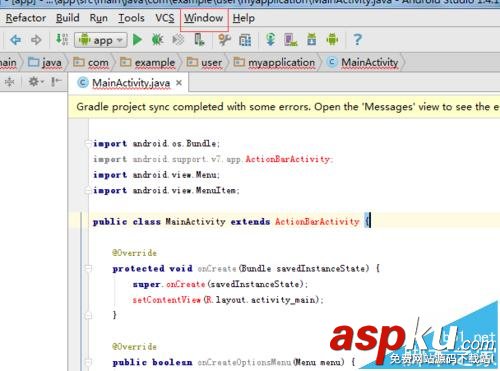
Task: Open the Run menu
Action: [x=99, y=18]
